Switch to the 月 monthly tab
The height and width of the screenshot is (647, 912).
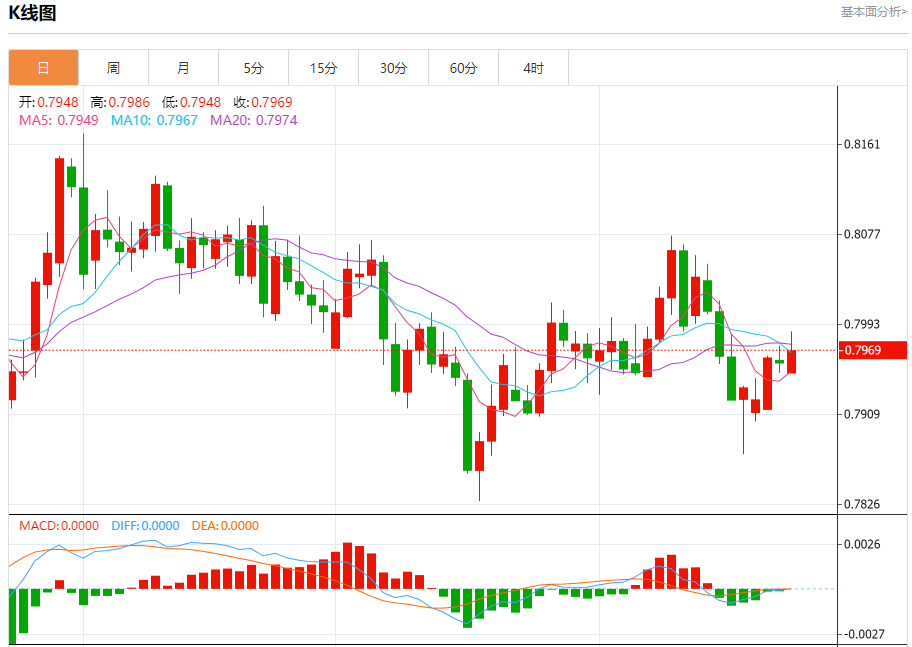[183, 68]
